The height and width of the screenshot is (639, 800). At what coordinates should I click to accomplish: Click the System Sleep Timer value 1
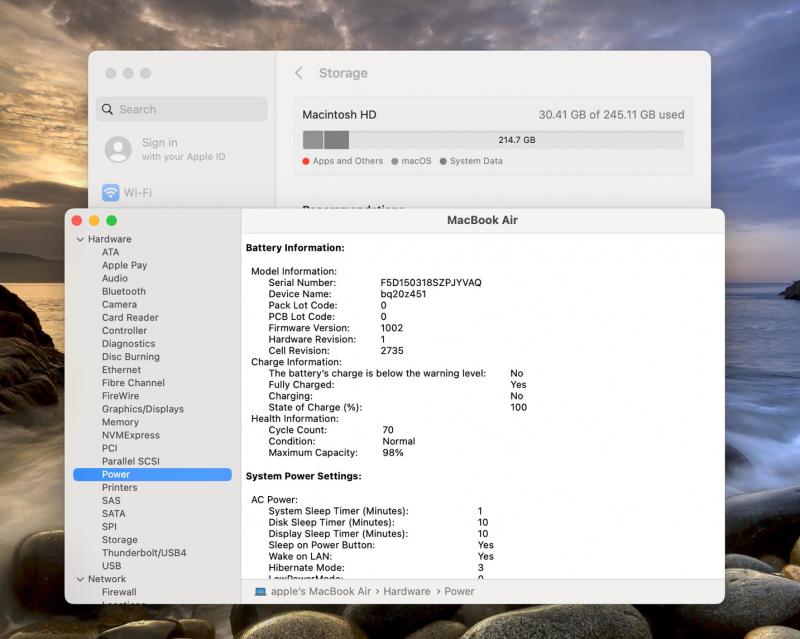click(x=480, y=511)
